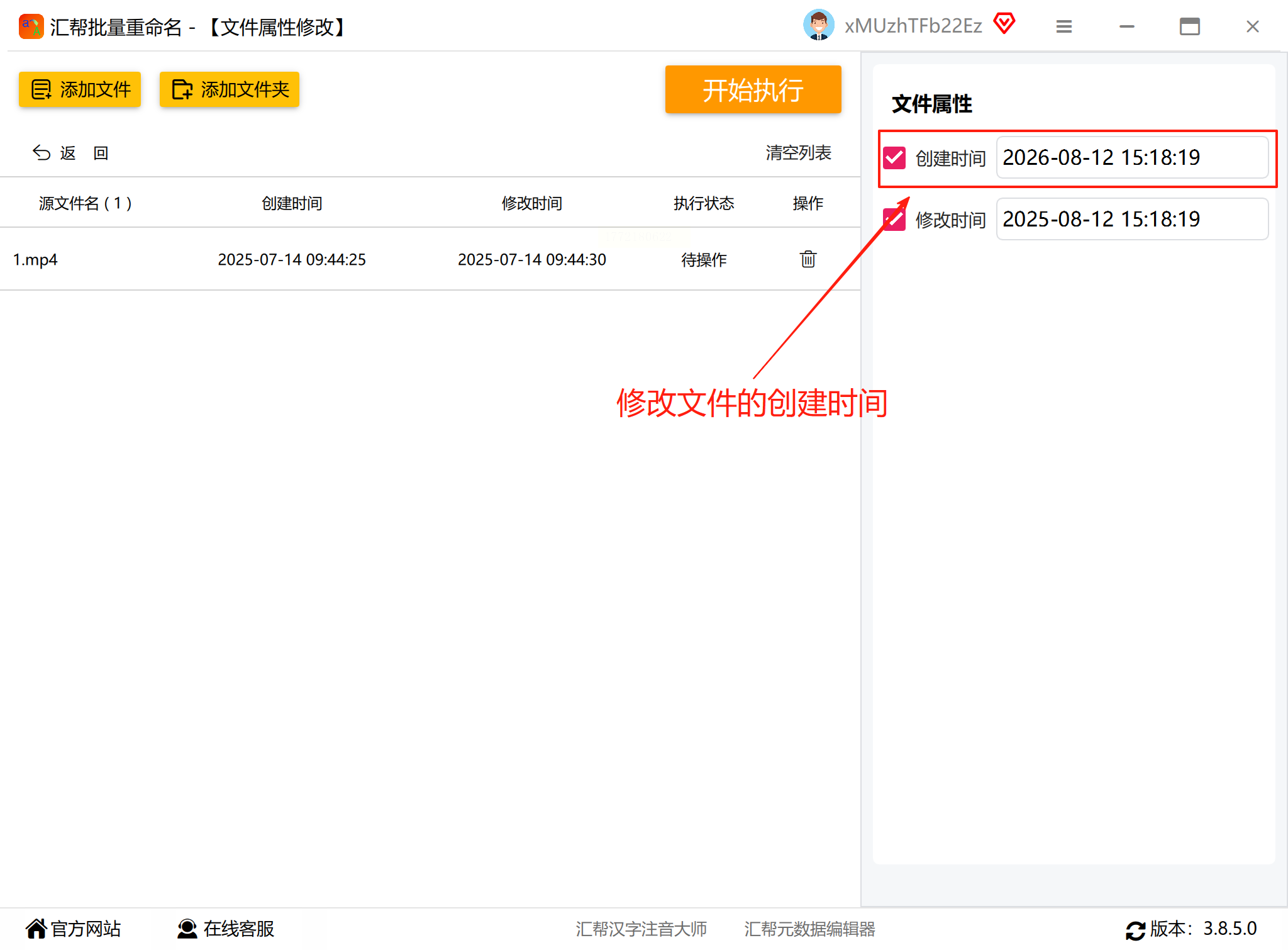Click the red VIP diamond icon
Viewport: 1288px width, 950px height.
point(1004,25)
